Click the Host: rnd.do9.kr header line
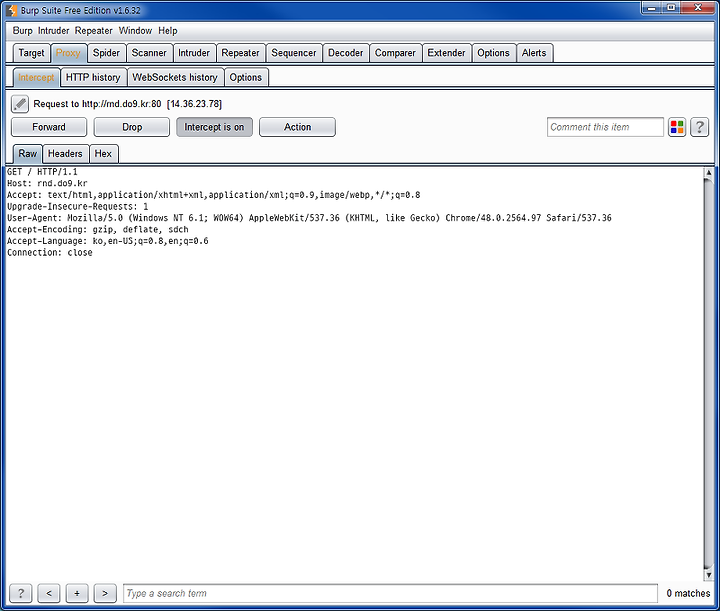This screenshot has height=611, width=720. (x=47, y=183)
